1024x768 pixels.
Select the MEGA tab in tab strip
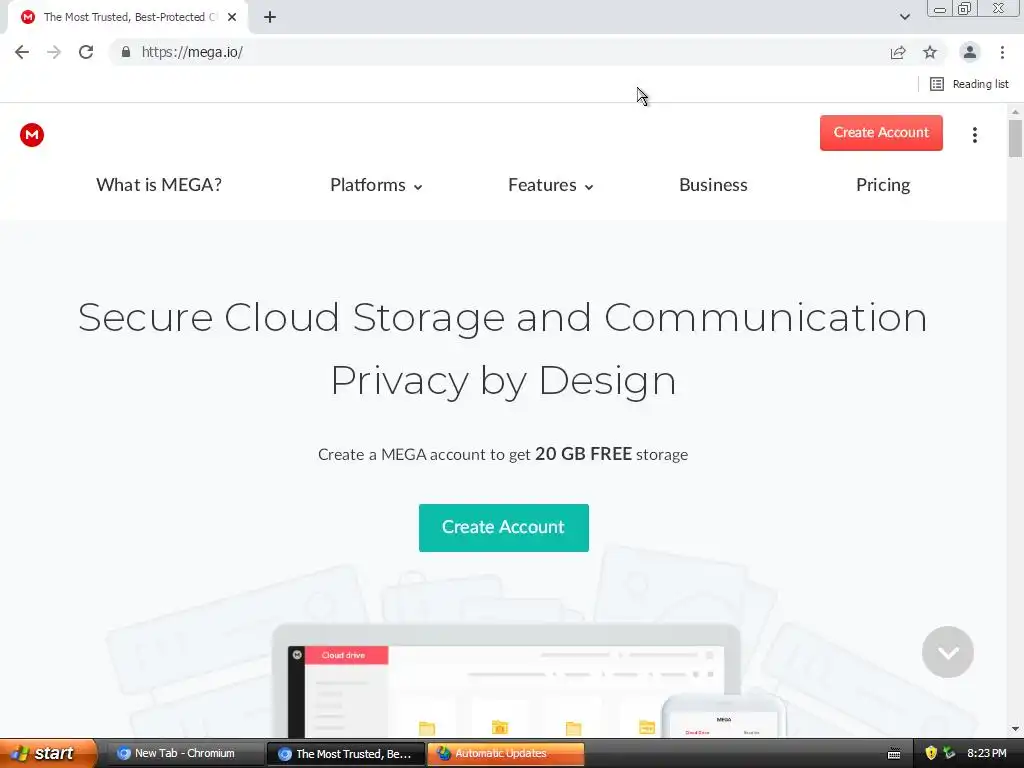(127, 17)
